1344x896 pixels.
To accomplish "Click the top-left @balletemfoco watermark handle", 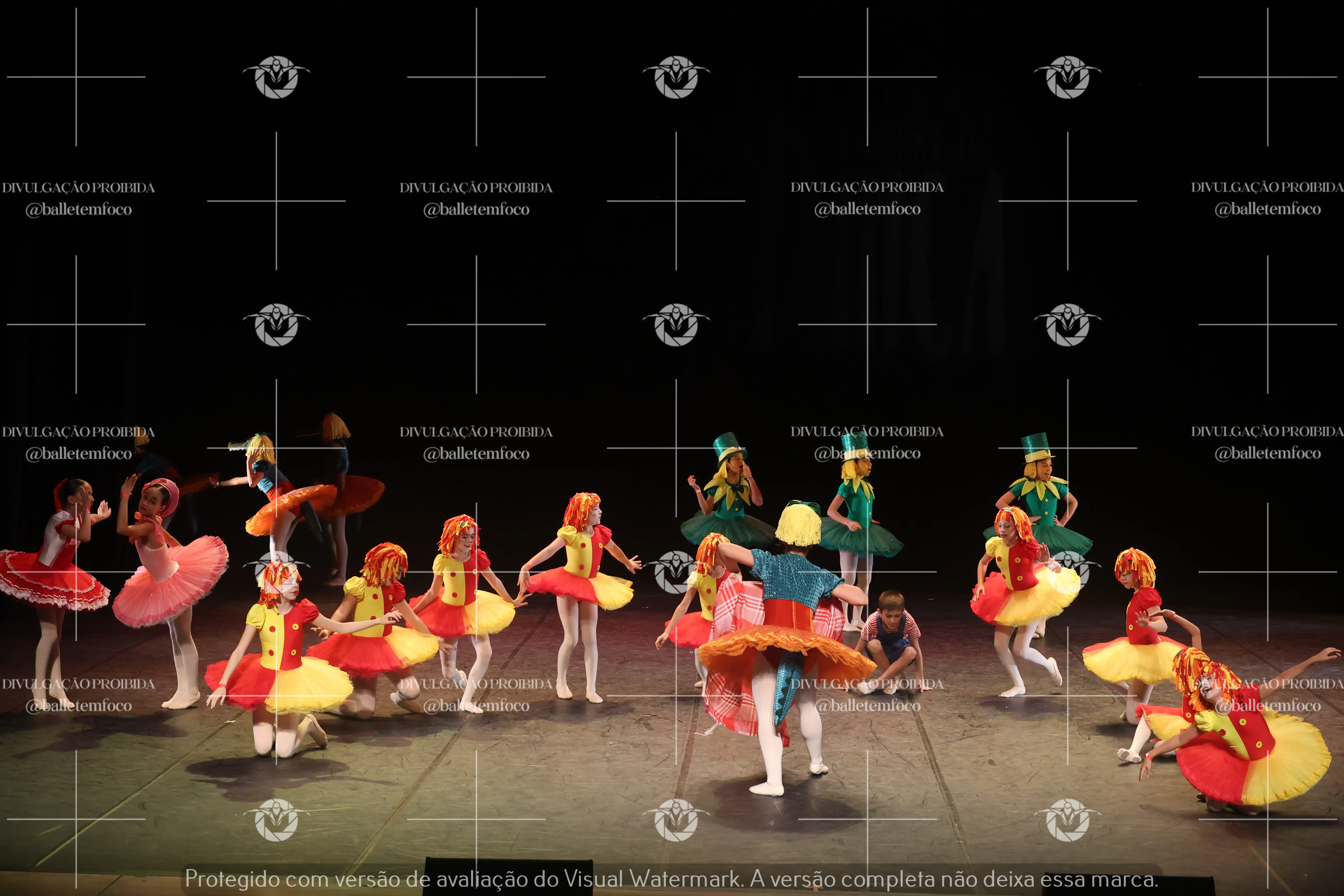I will [x=78, y=209].
